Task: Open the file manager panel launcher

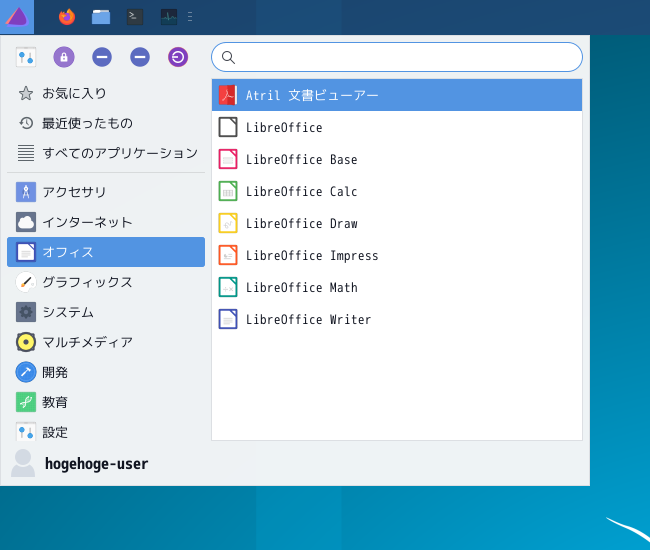Action: (x=101, y=17)
